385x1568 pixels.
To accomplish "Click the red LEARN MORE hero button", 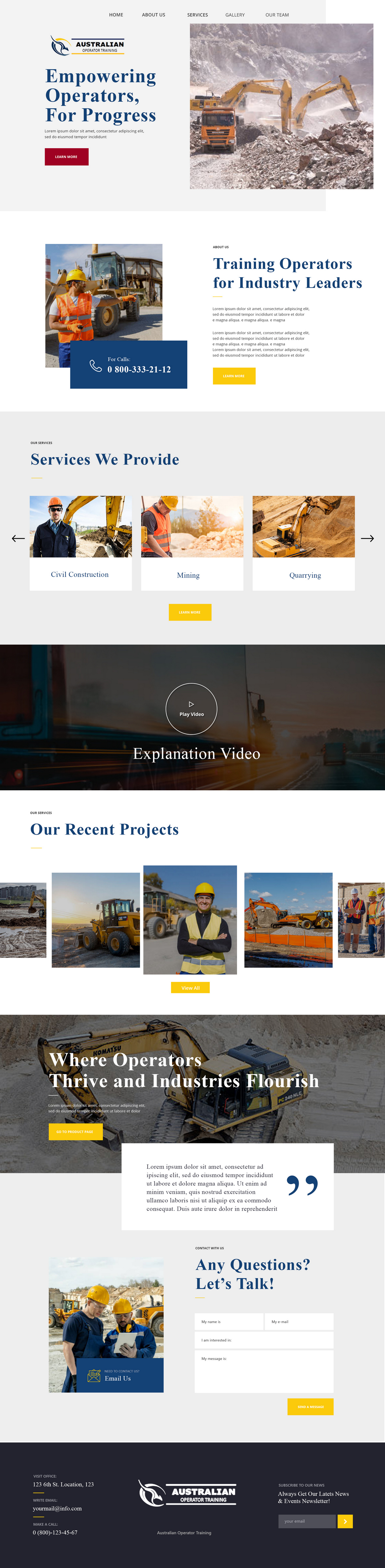I will (67, 156).
